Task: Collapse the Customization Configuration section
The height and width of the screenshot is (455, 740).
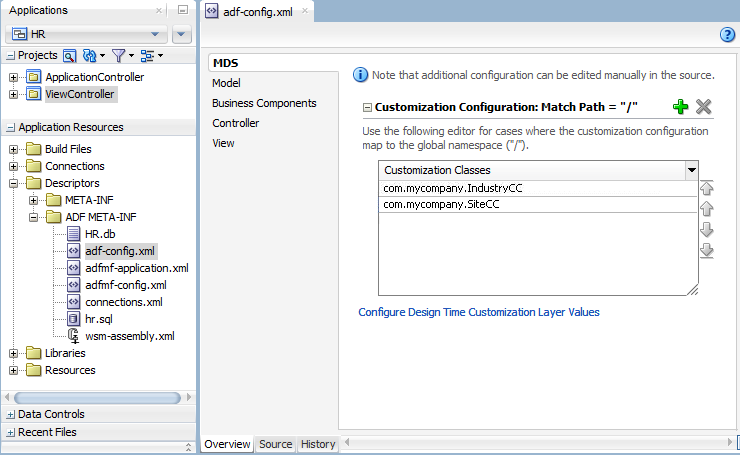Action: coord(367,107)
